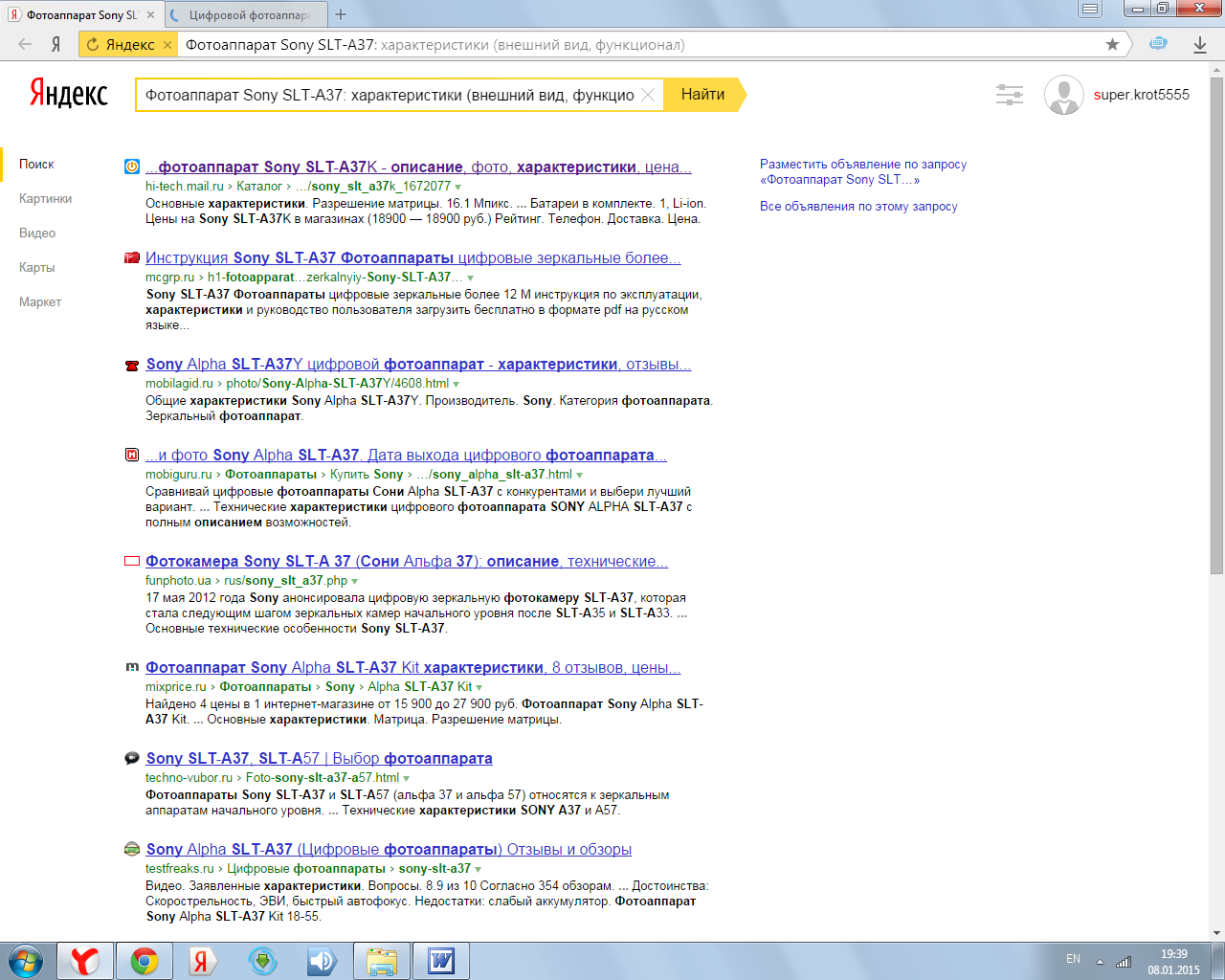Click mixprice.ru result favicon
Screen dimensions: 1225x980
tap(132, 667)
